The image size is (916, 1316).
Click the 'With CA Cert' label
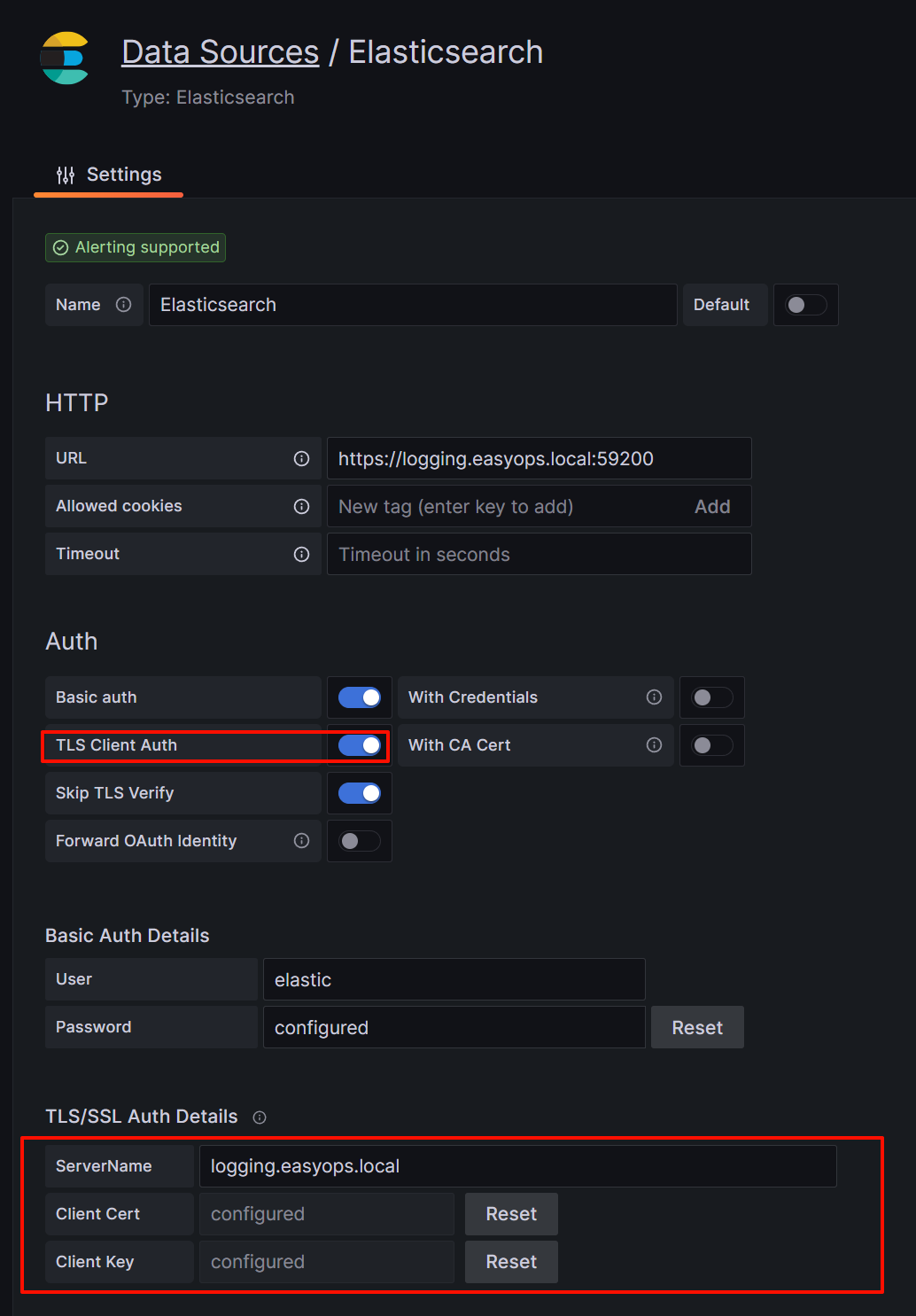pyautogui.click(x=459, y=745)
